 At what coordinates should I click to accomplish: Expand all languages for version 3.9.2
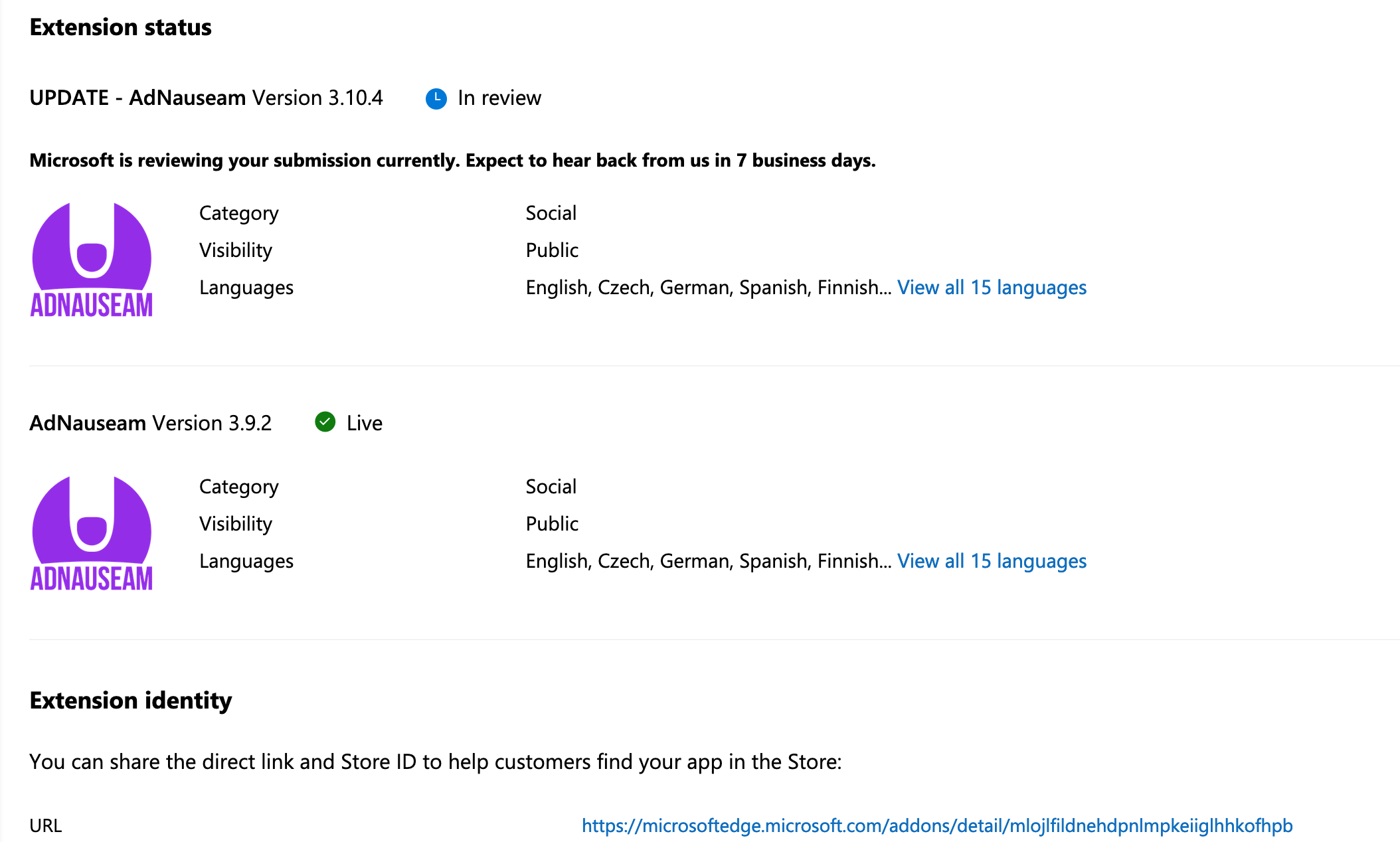991,560
